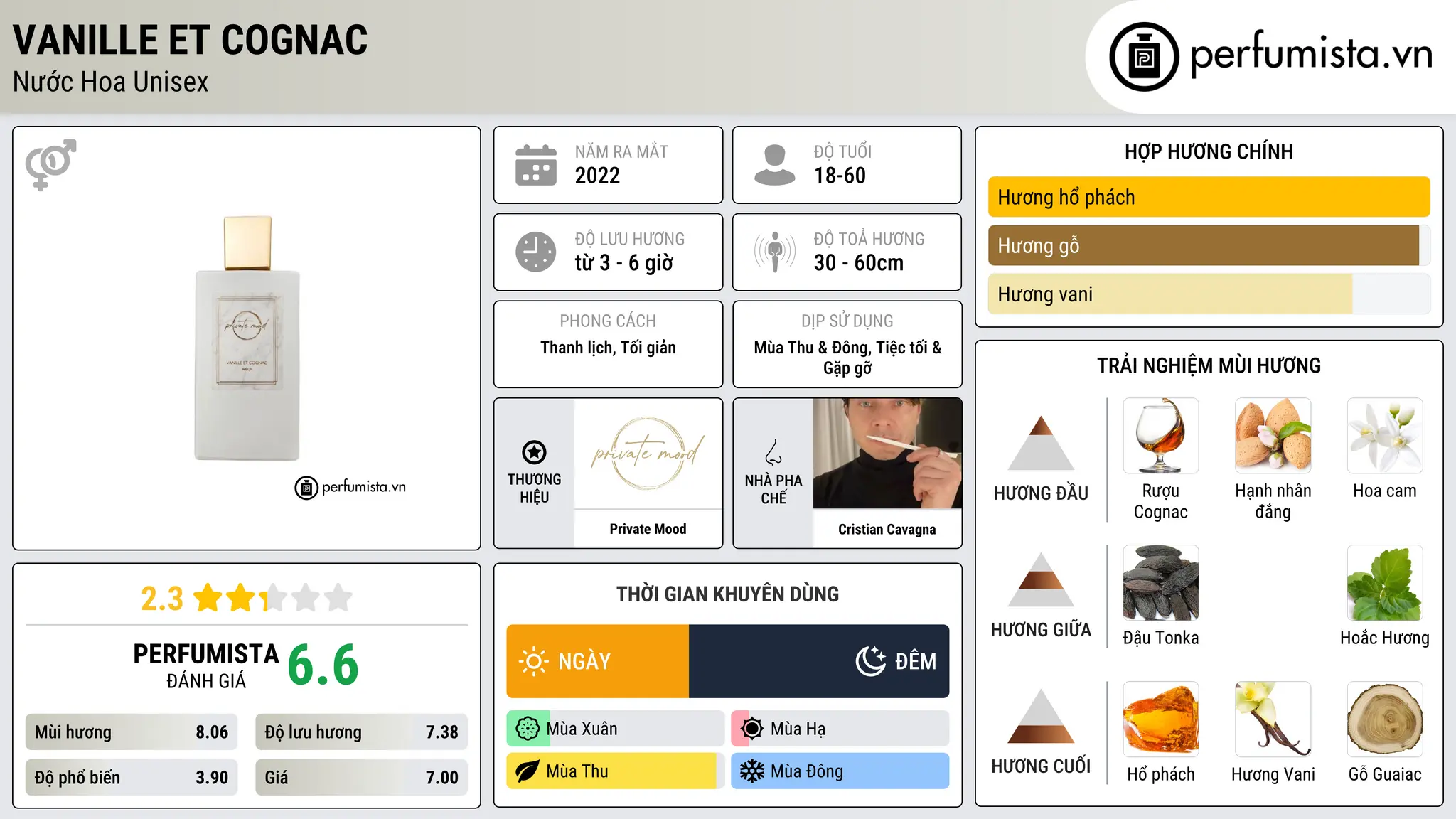This screenshot has width=1456, height=819.
Task: Open the Hạnh nhân đắng note image
Action: click(1273, 436)
